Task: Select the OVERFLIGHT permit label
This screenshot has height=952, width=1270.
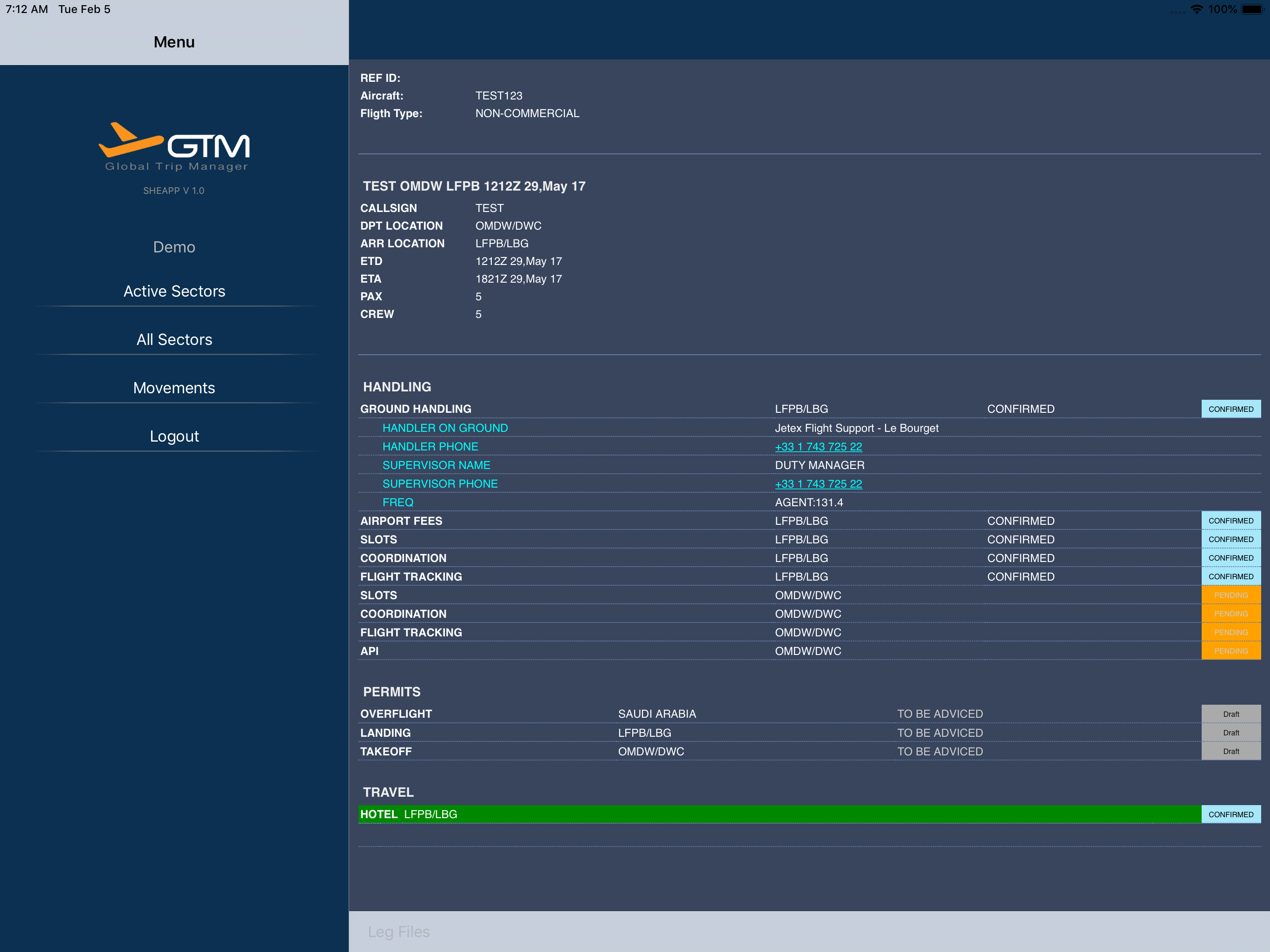Action: [x=396, y=714]
